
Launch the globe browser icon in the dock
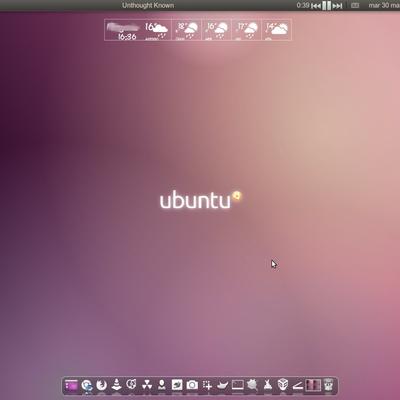click(x=87, y=385)
